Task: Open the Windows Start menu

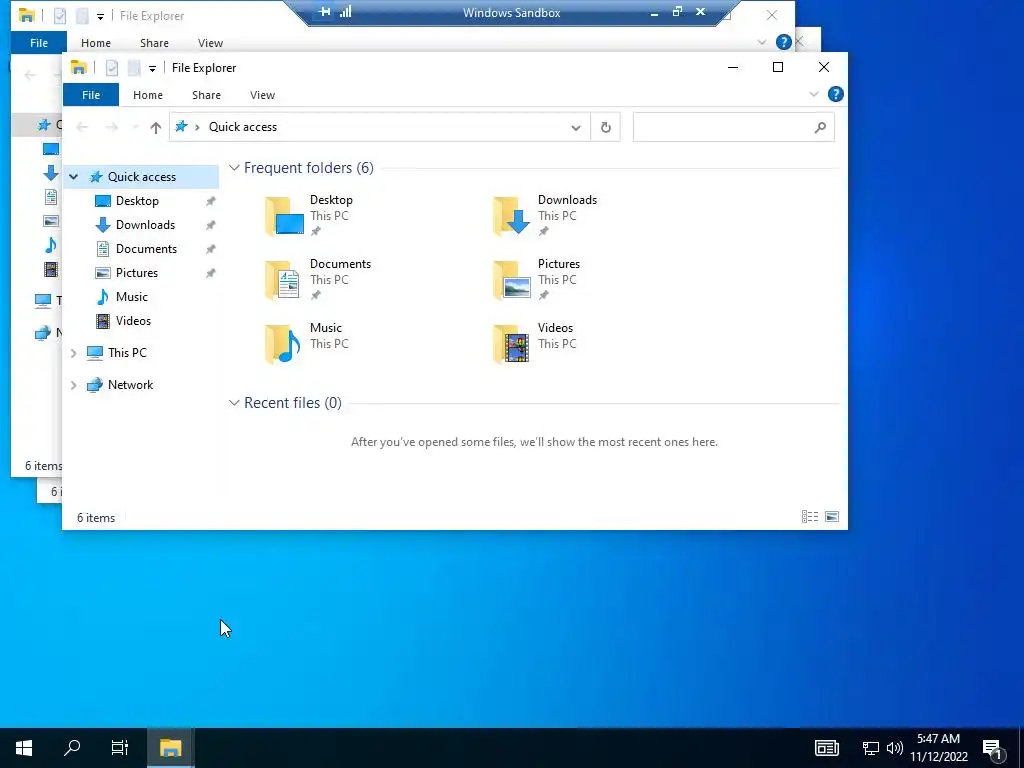Action: click(x=24, y=748)
